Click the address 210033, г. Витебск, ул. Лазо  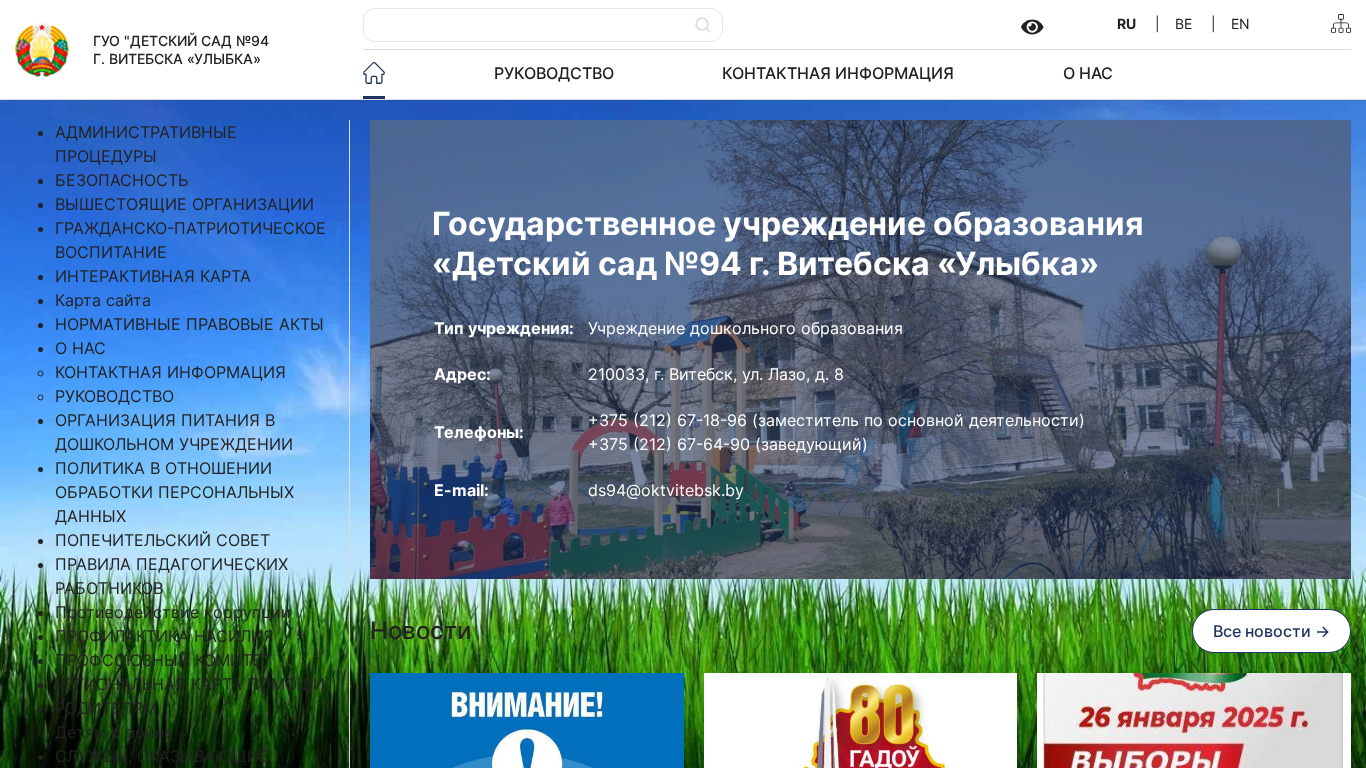(x=716, y=374)
